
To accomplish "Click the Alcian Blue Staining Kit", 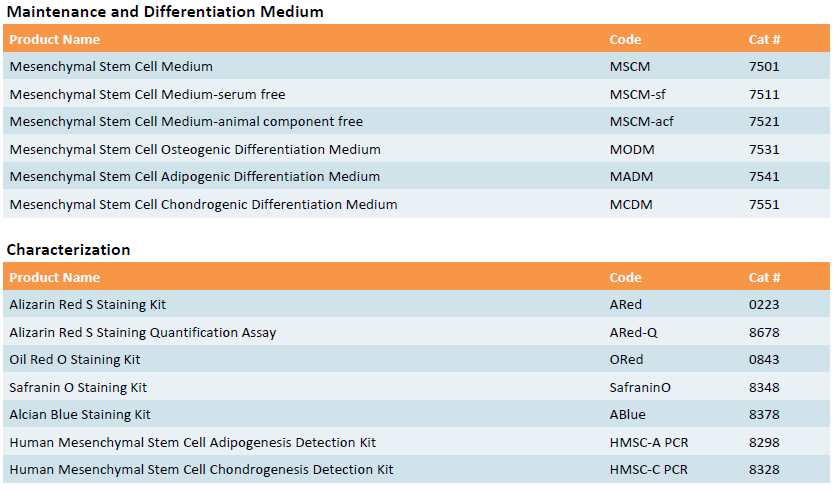I will [80, 415].
